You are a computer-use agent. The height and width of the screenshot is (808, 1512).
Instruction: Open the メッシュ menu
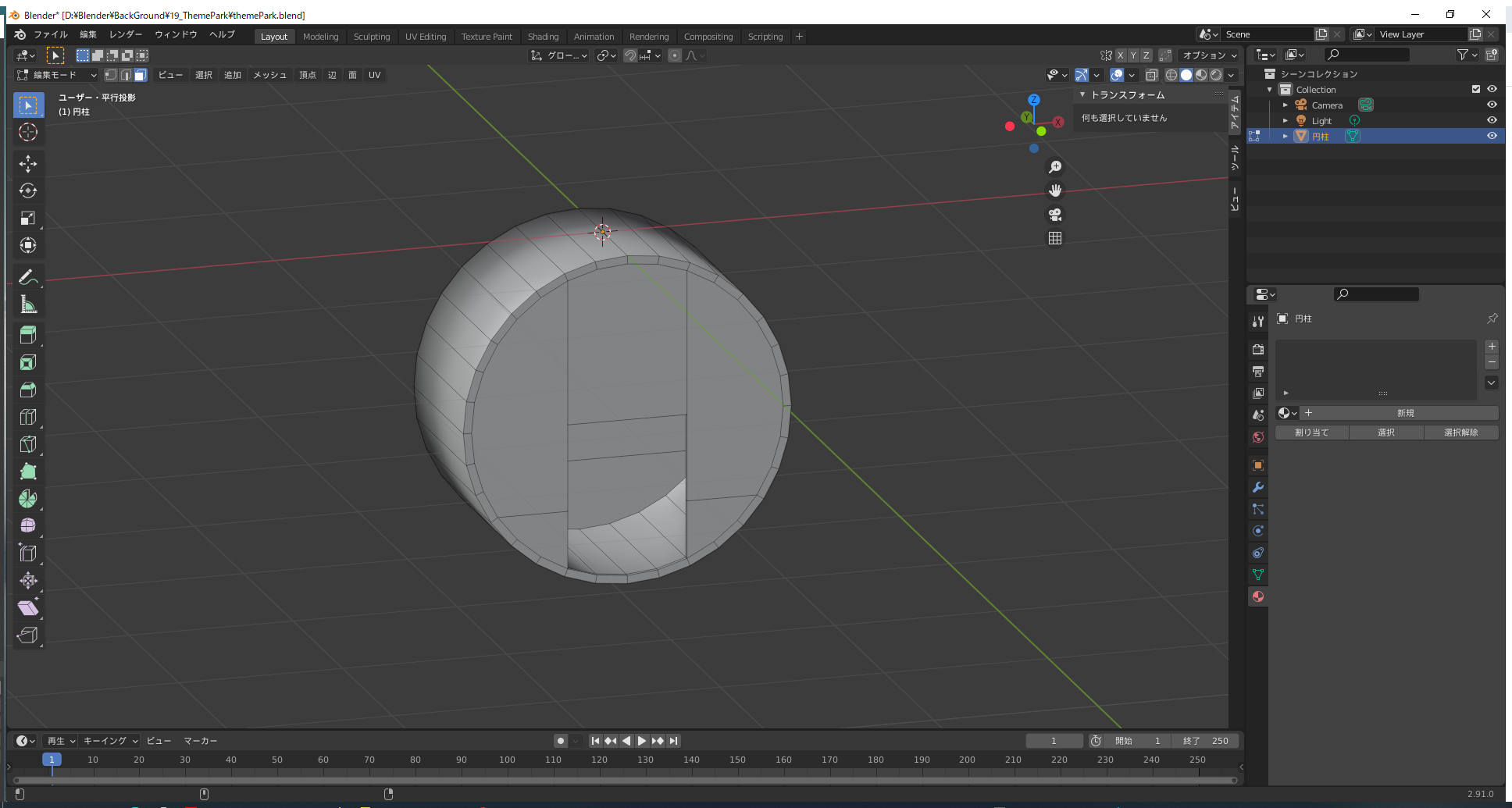(x=270, y=75)
